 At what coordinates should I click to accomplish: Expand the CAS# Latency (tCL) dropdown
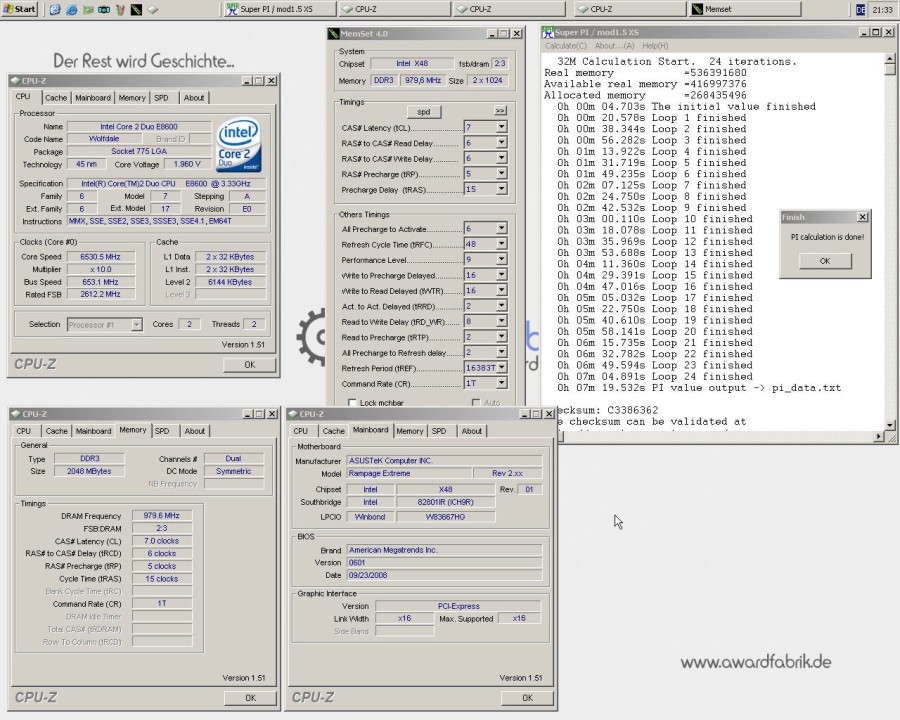pos(501,127)
